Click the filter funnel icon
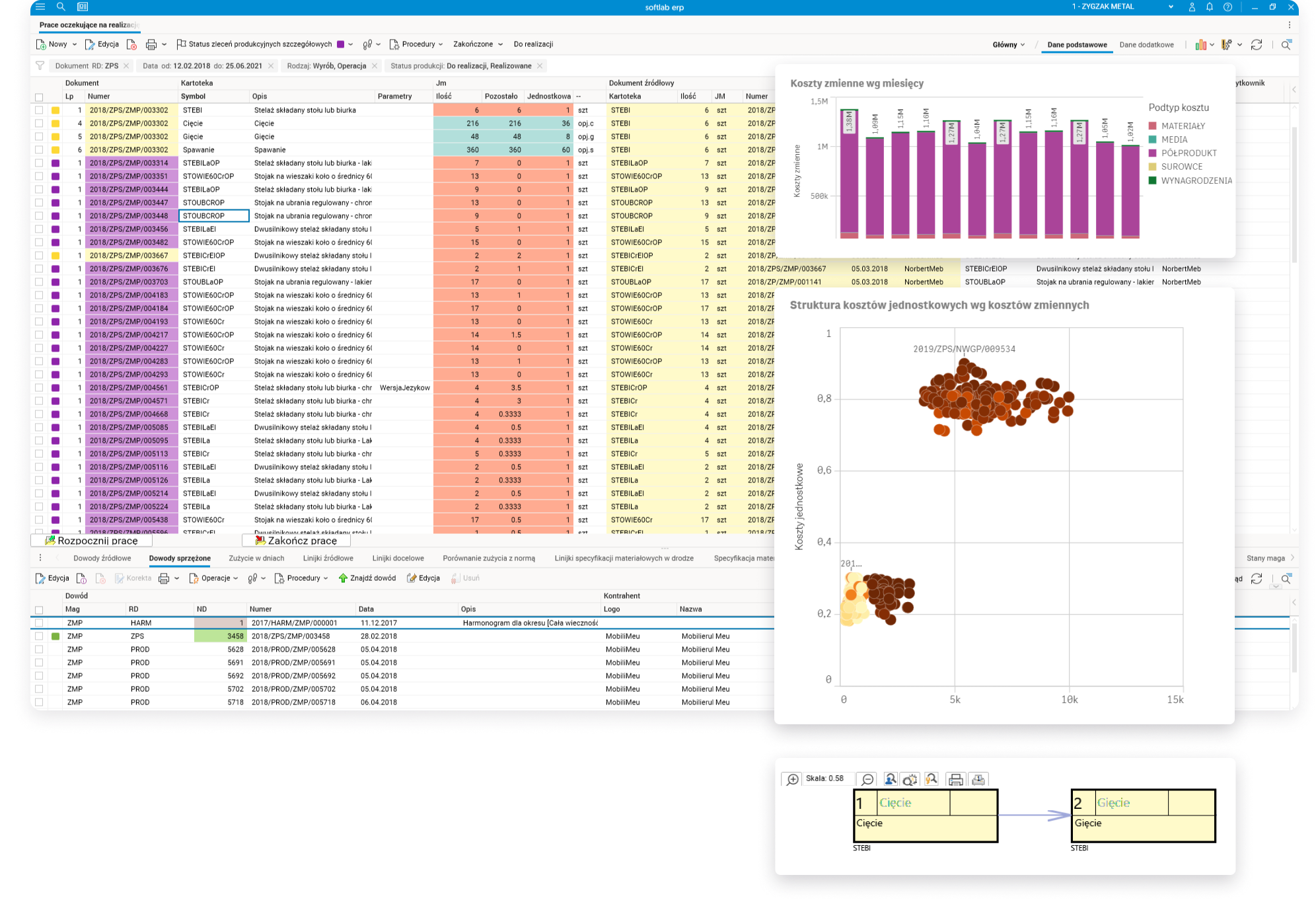 (40, 66)
